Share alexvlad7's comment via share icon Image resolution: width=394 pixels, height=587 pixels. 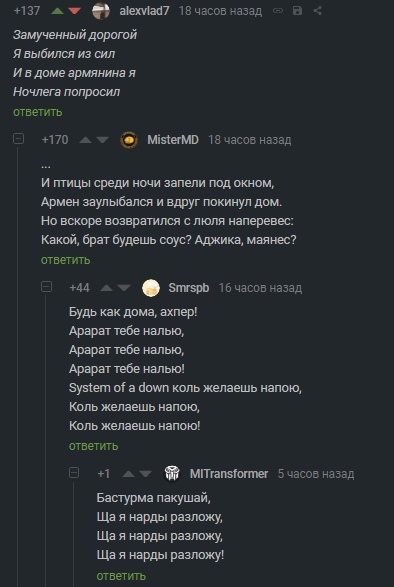point(318,10)
